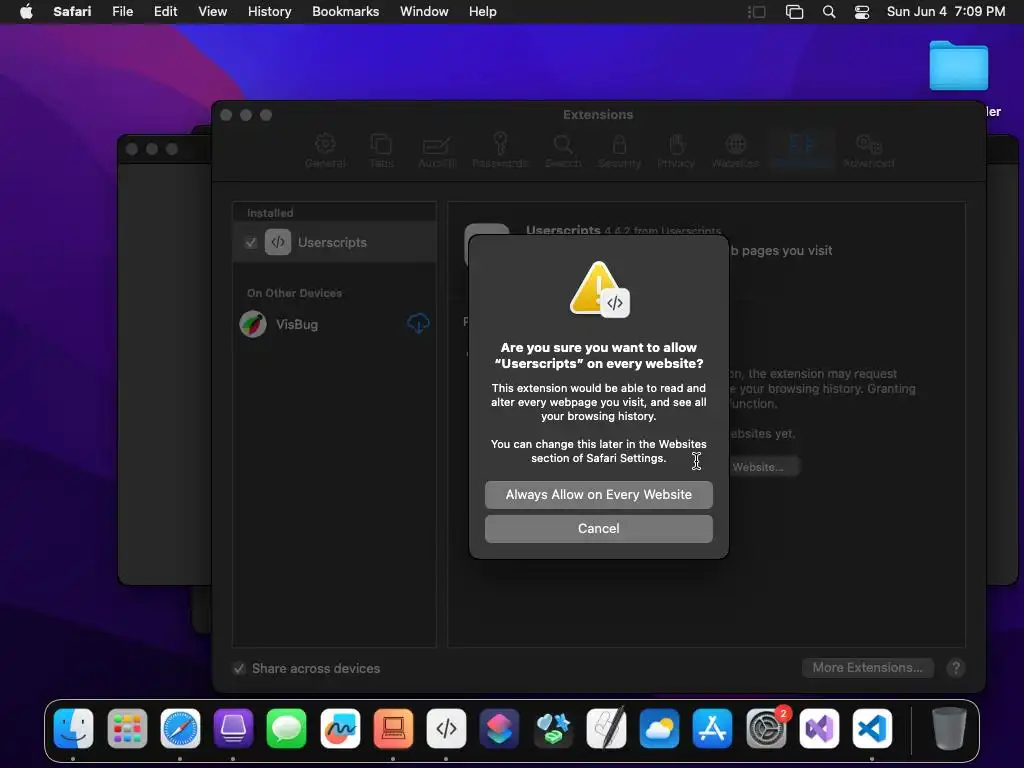Toggle Share across devices checkbox
The image size is (1024, 768).
[x=239, y=668]
